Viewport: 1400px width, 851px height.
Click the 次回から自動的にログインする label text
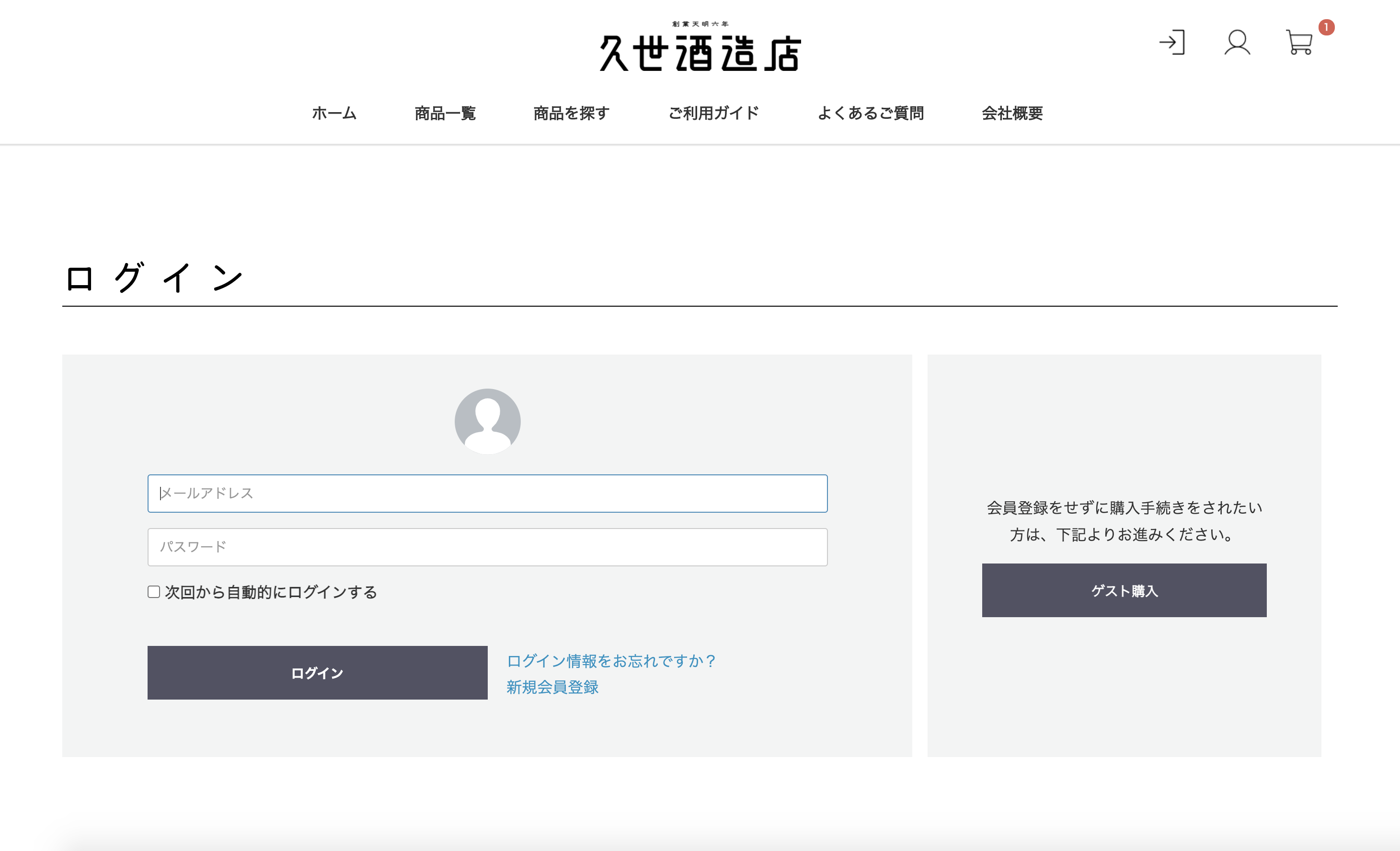point(271,592)
